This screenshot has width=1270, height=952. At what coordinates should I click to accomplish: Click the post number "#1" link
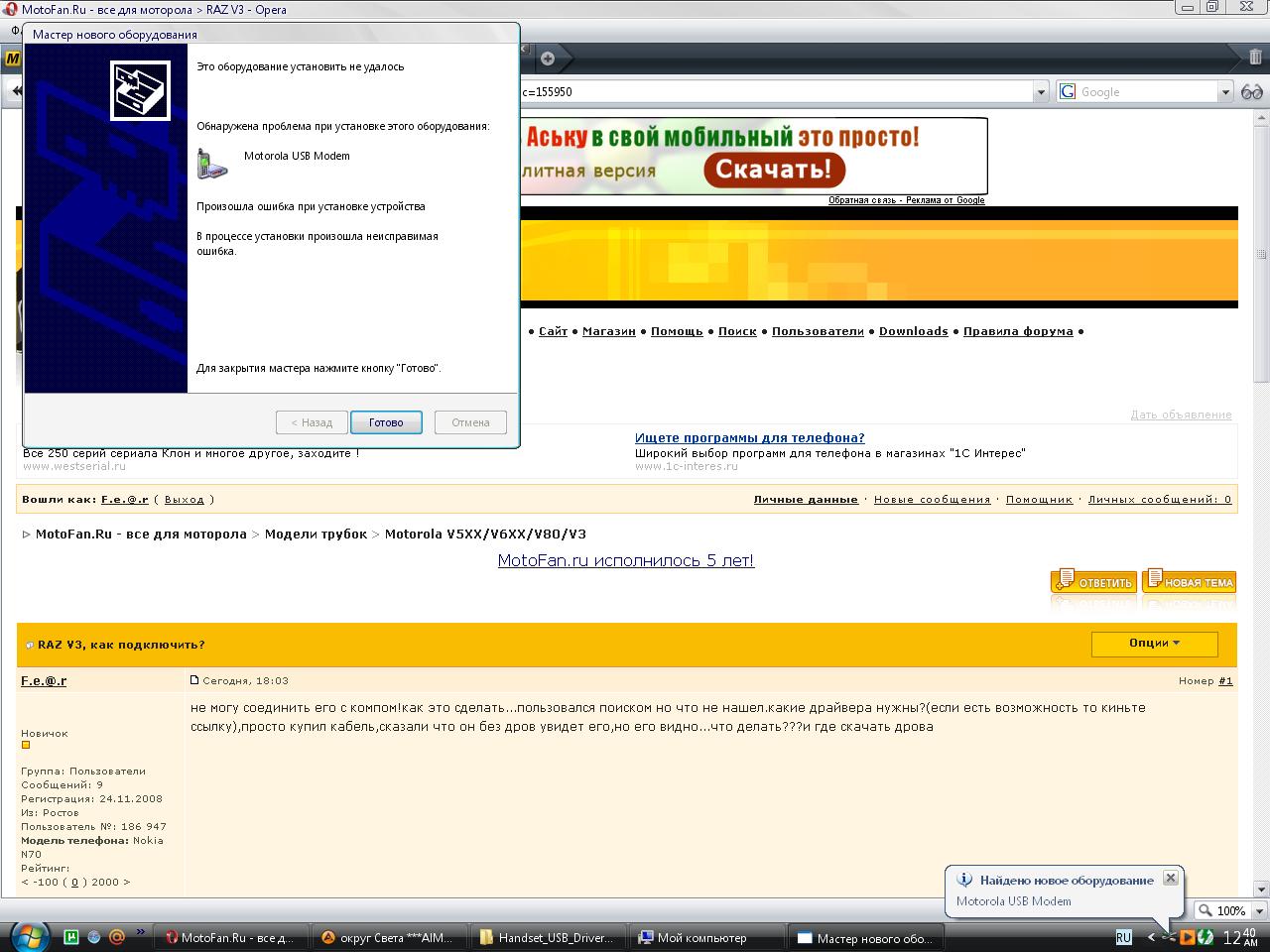click(1225, 681)
